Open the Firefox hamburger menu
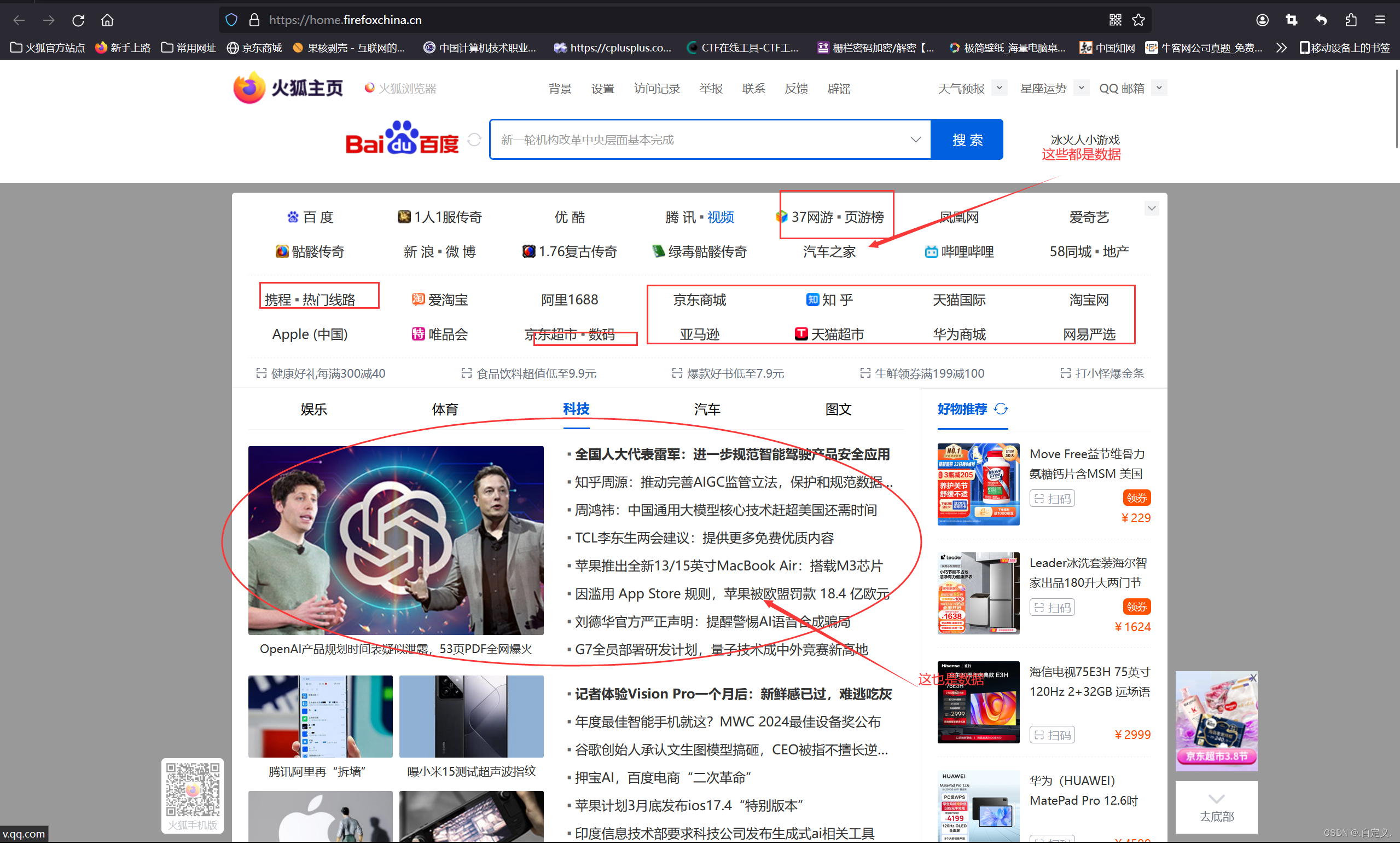This screenshot has width=1400, height=843. click(x=1380, y=20)
